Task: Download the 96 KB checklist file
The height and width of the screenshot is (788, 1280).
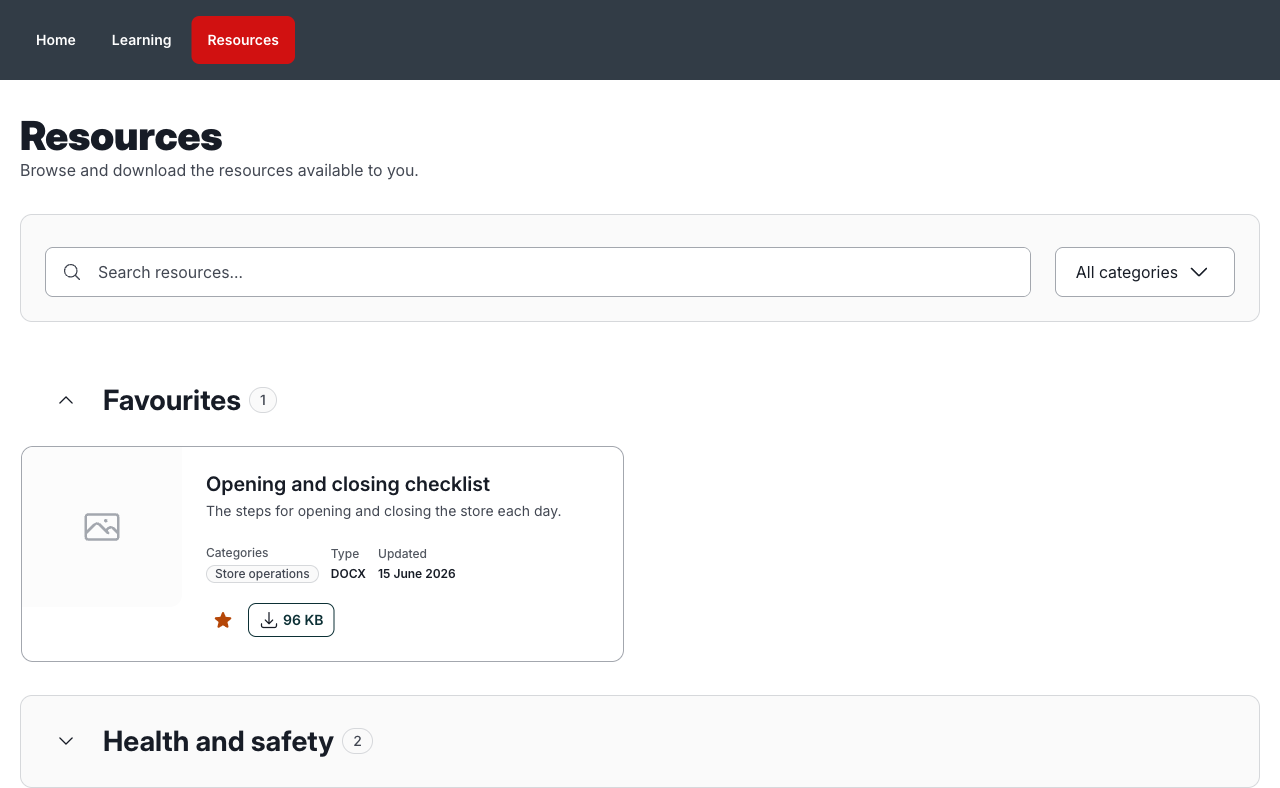Action: pos(291,620)
